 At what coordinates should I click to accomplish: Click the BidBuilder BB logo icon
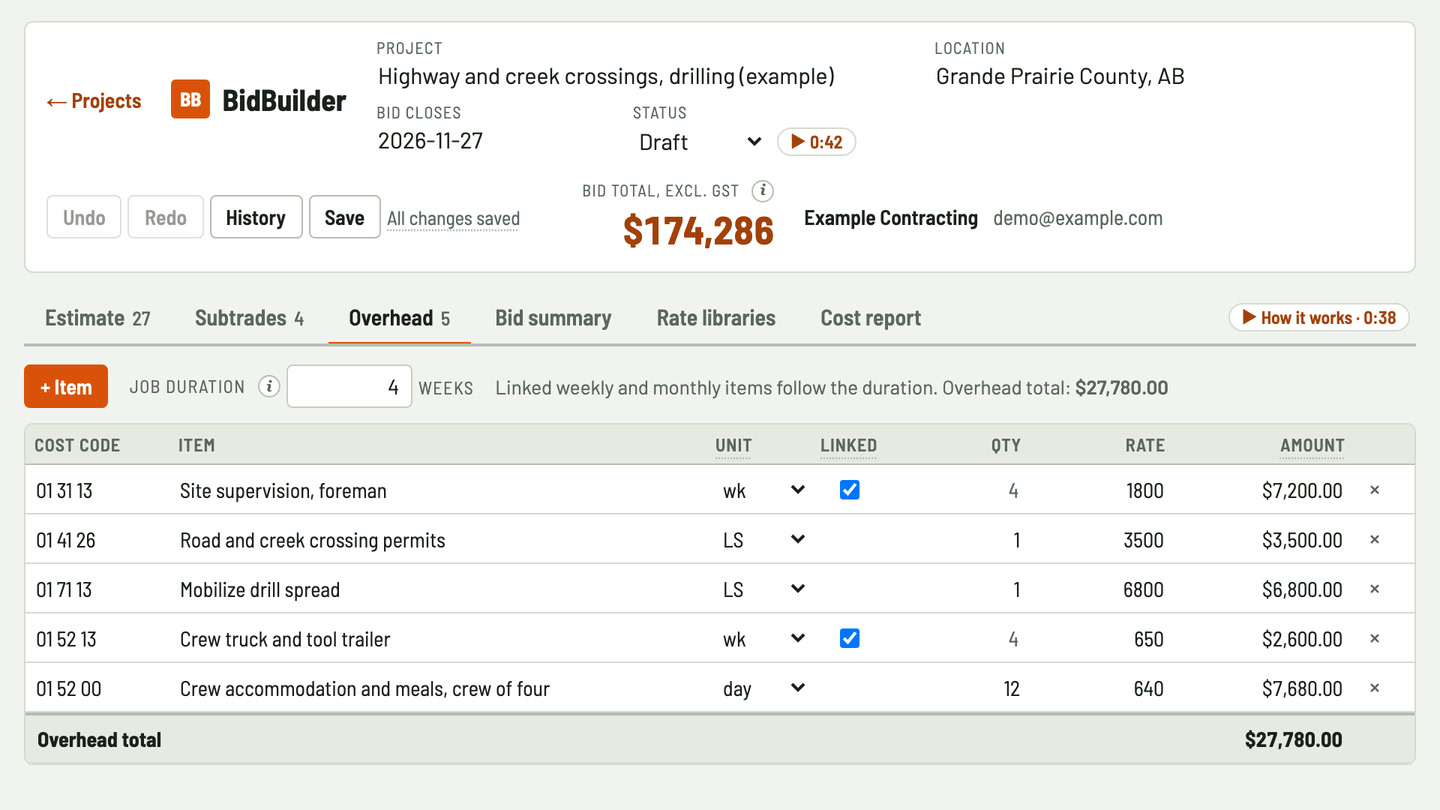pyautogui.click(x=190, y=100)
